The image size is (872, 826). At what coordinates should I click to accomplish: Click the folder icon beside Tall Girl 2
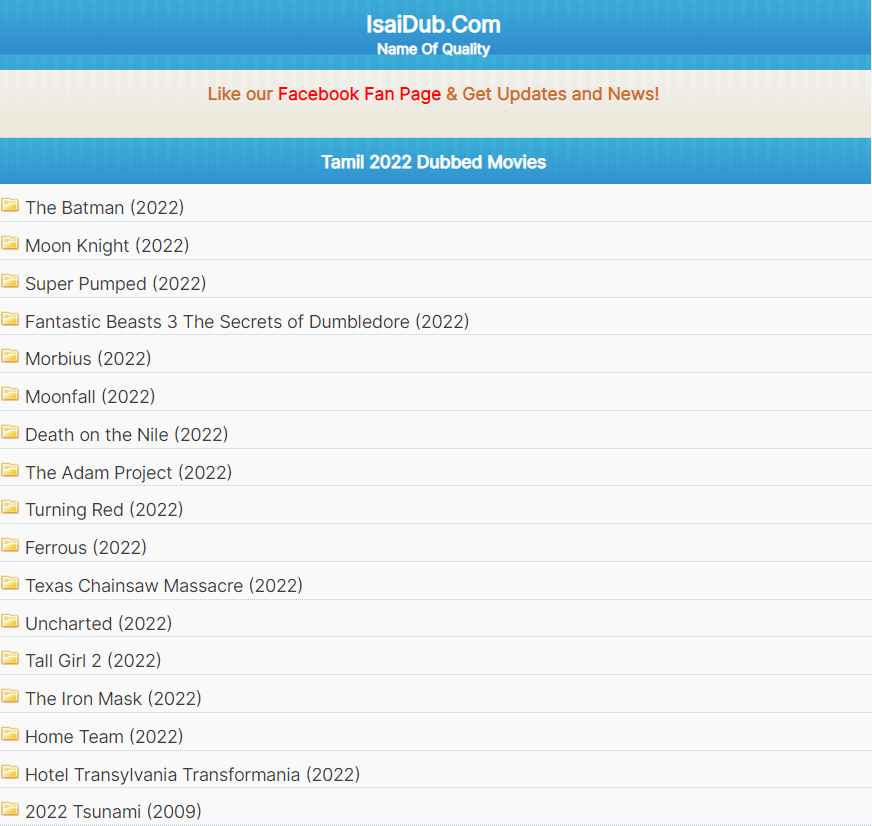point(10,658)
